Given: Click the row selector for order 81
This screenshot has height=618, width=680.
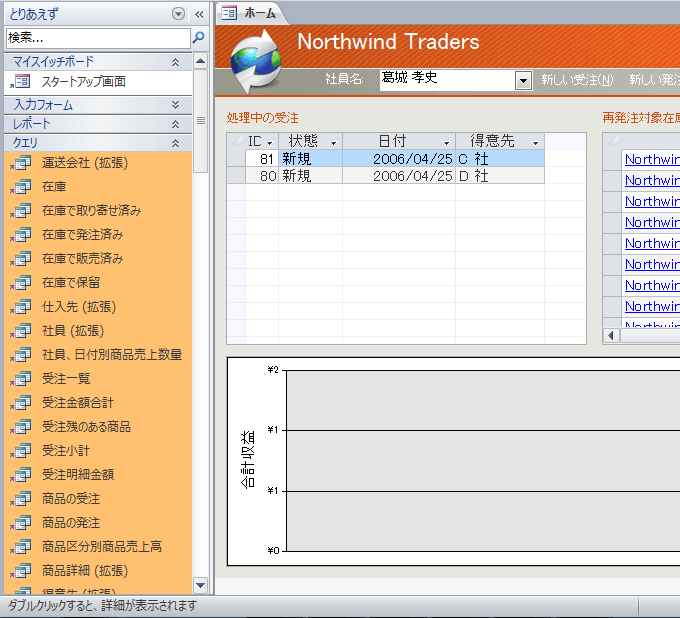Looking at the screenshot, I should [x=236, y=159].
